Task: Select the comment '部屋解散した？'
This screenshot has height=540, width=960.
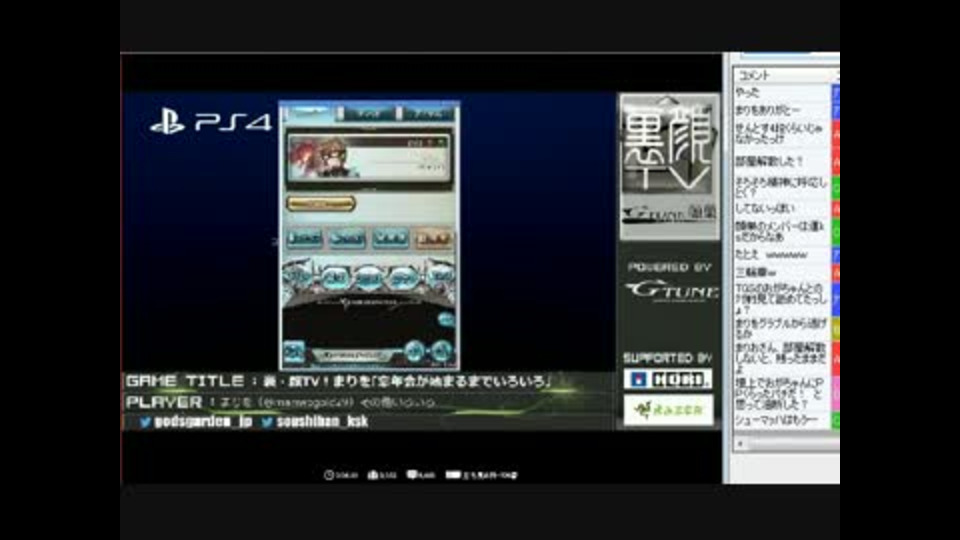Action: tap(782, 162)
